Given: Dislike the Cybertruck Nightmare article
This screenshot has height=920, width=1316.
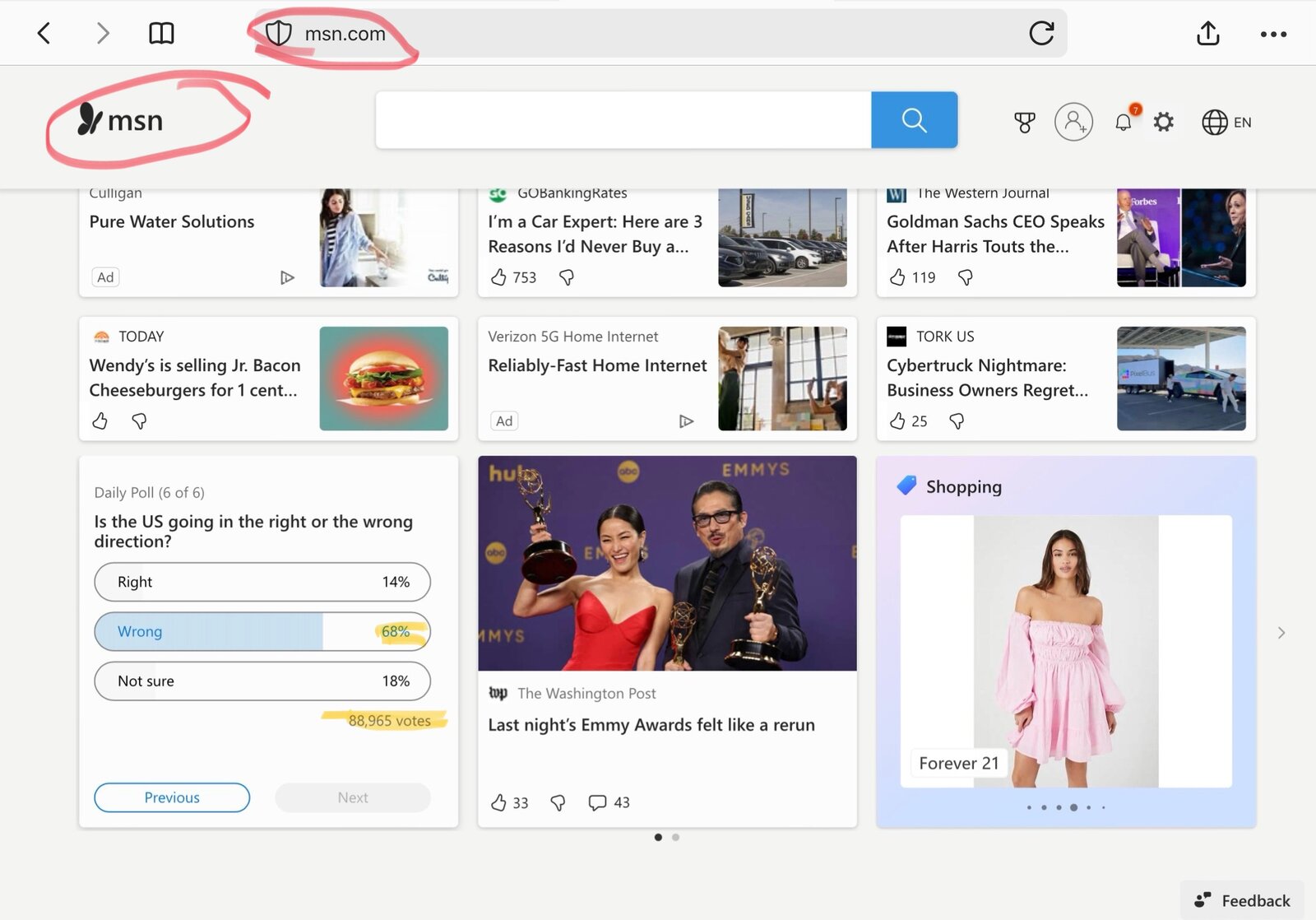Looking at the screenshot, I should (956, 421).
